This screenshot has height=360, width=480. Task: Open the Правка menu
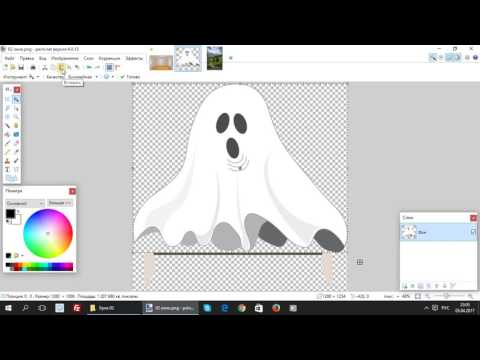point(27,58)
